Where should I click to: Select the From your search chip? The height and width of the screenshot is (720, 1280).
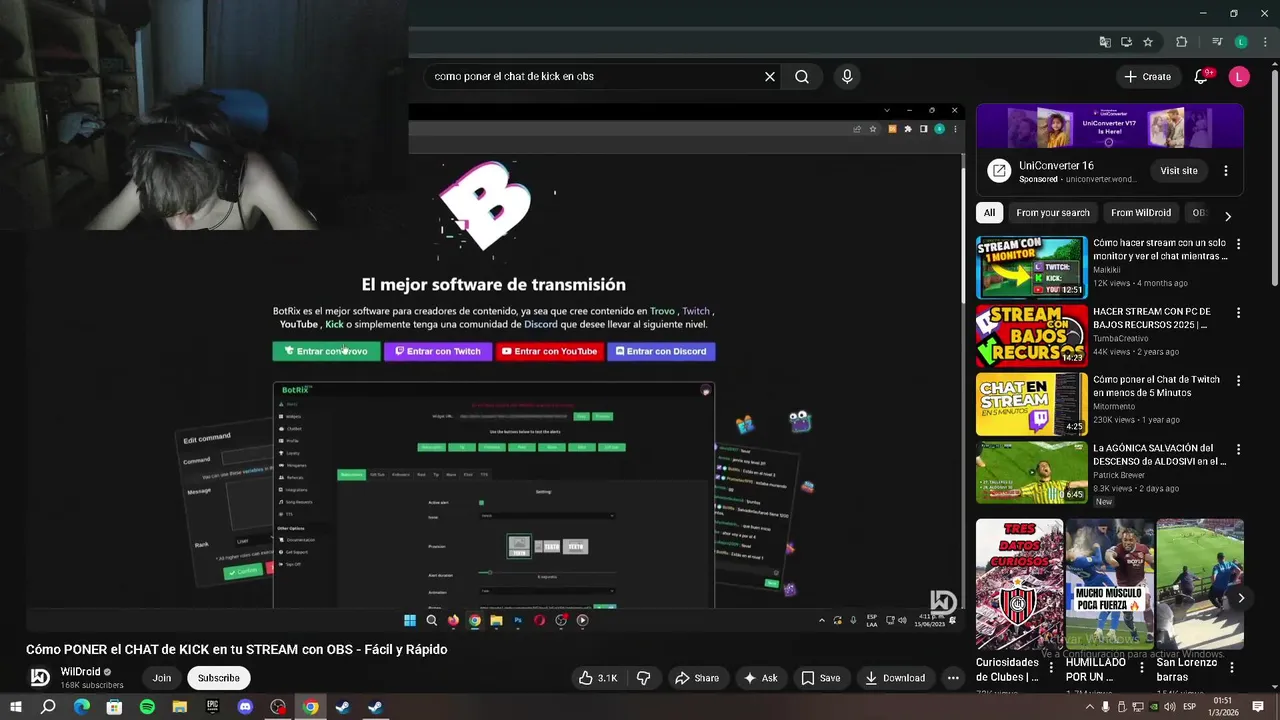pyautogui.click(x=1053, y=213)
